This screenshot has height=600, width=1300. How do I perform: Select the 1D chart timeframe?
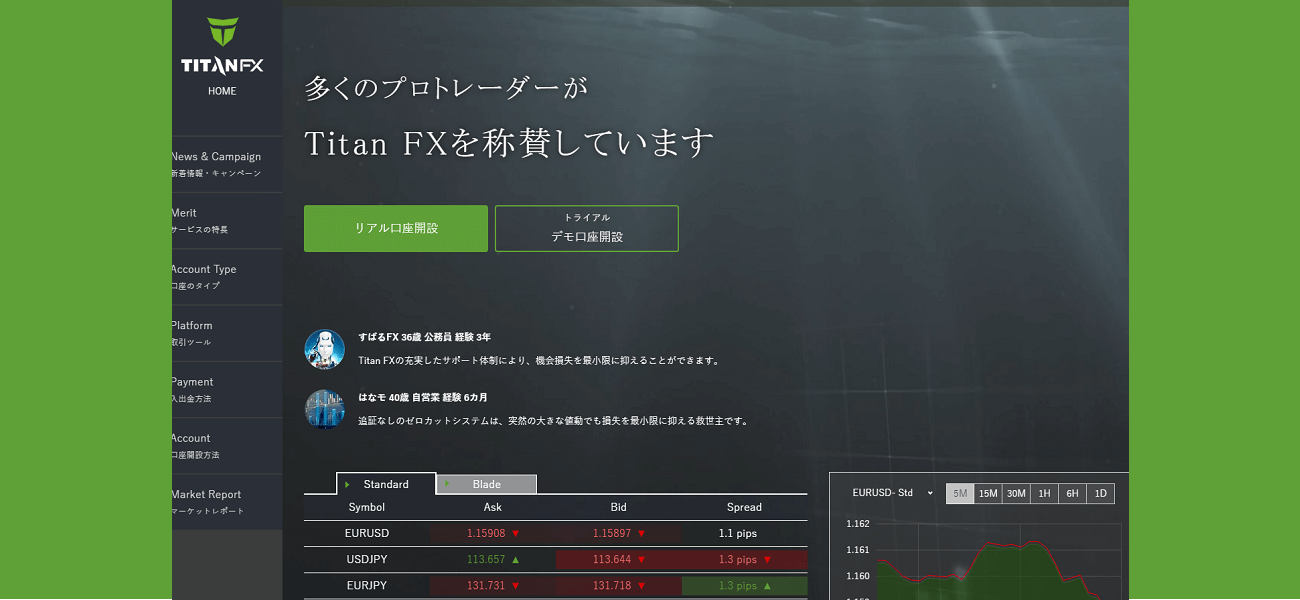(x=1100, y=493)
